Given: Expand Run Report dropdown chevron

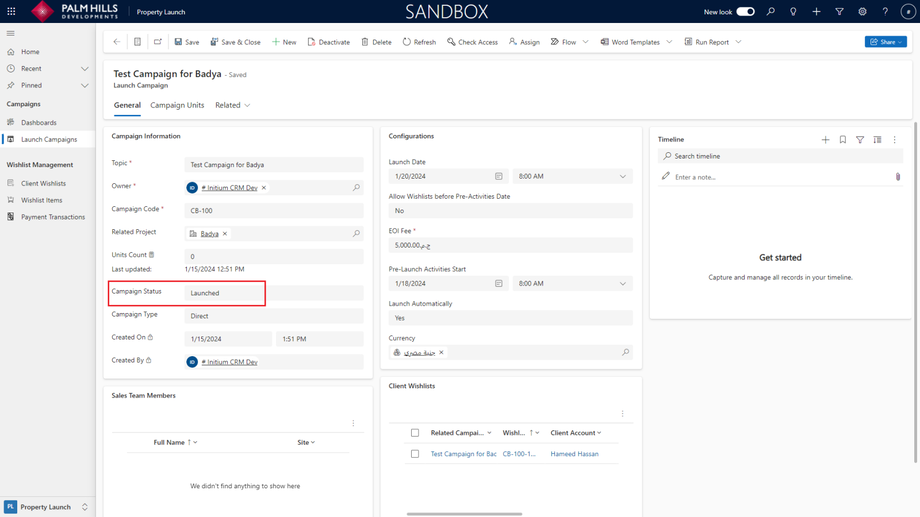Looking at the screenshot, I should click(738, 42).
